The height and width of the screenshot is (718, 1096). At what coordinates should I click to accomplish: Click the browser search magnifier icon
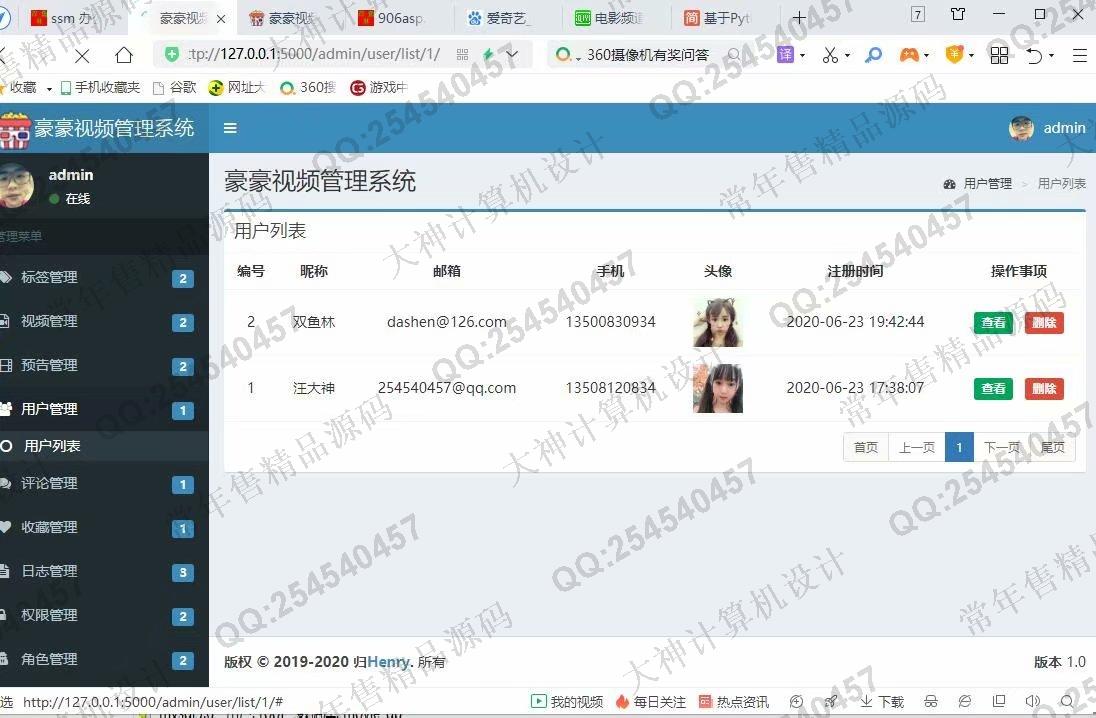(873, 55)
